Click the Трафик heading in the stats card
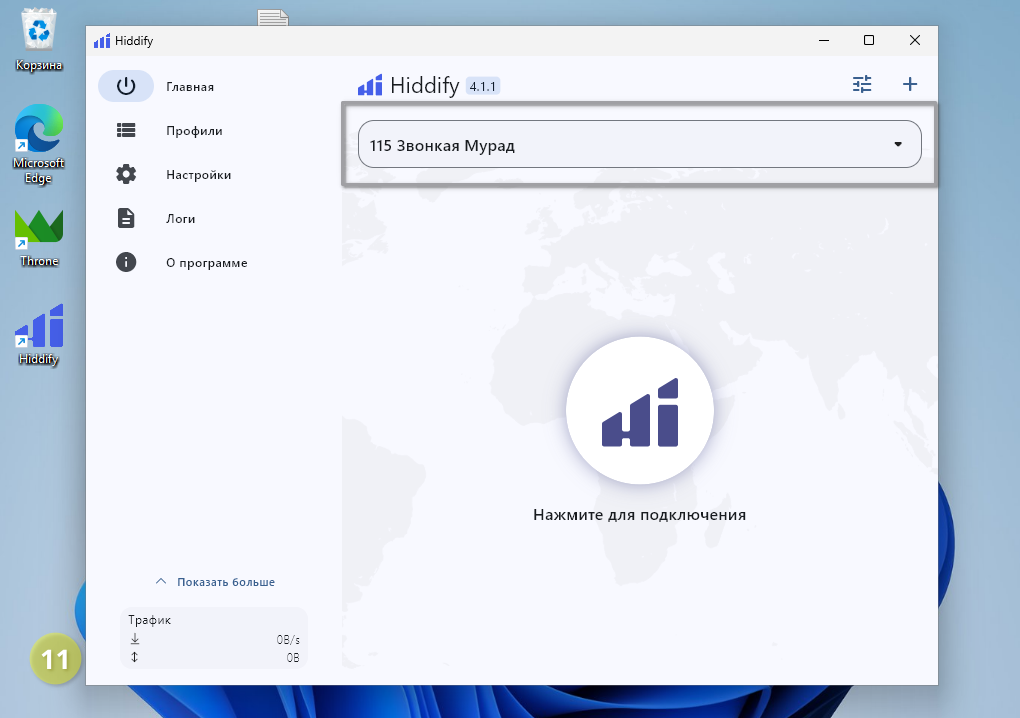 (x=150, y=620)
